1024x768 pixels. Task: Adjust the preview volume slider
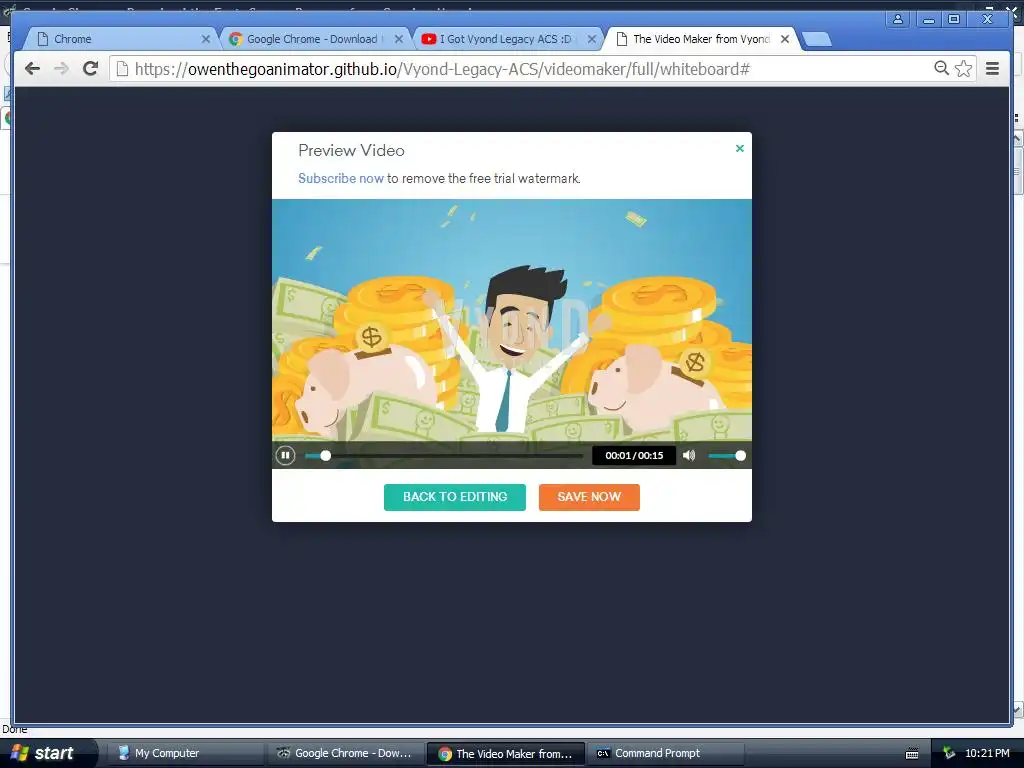tap(726, 456)
